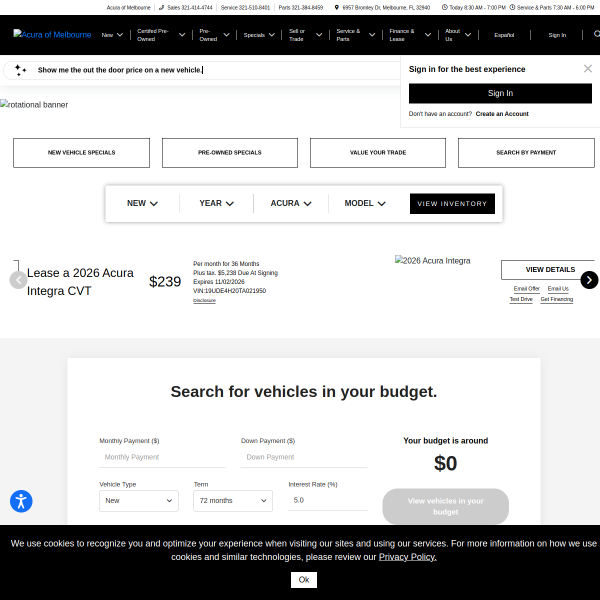Click Service 321-510-8401 phone number
Viewport: 600px width, 600px height.
(x=245, y=7)
